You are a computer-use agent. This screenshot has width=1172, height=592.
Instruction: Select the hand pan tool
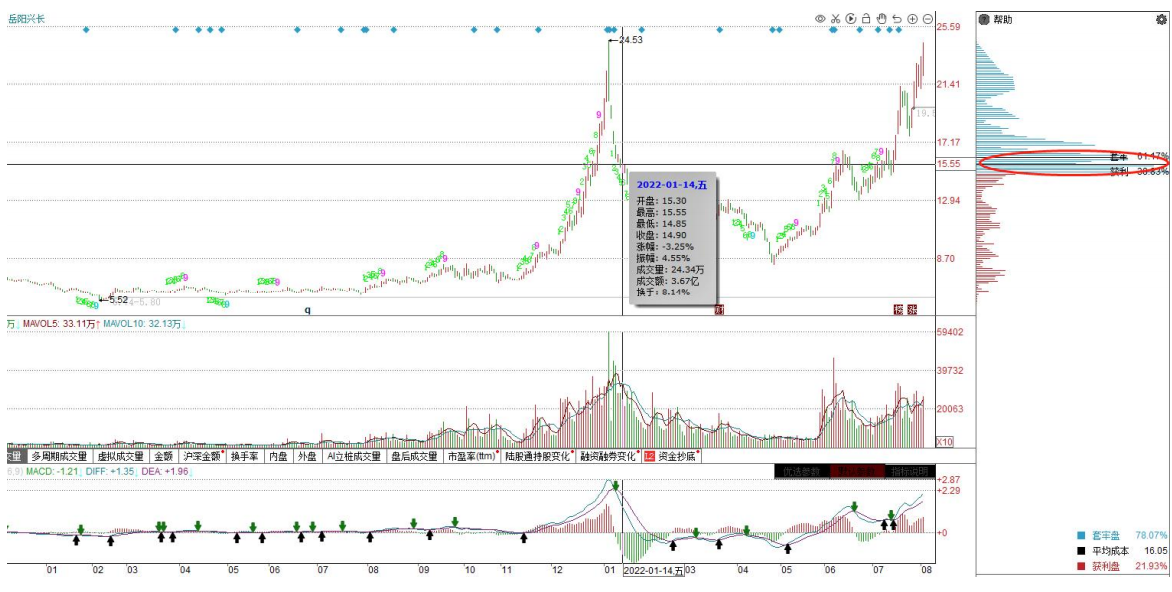tap(882, 19)
